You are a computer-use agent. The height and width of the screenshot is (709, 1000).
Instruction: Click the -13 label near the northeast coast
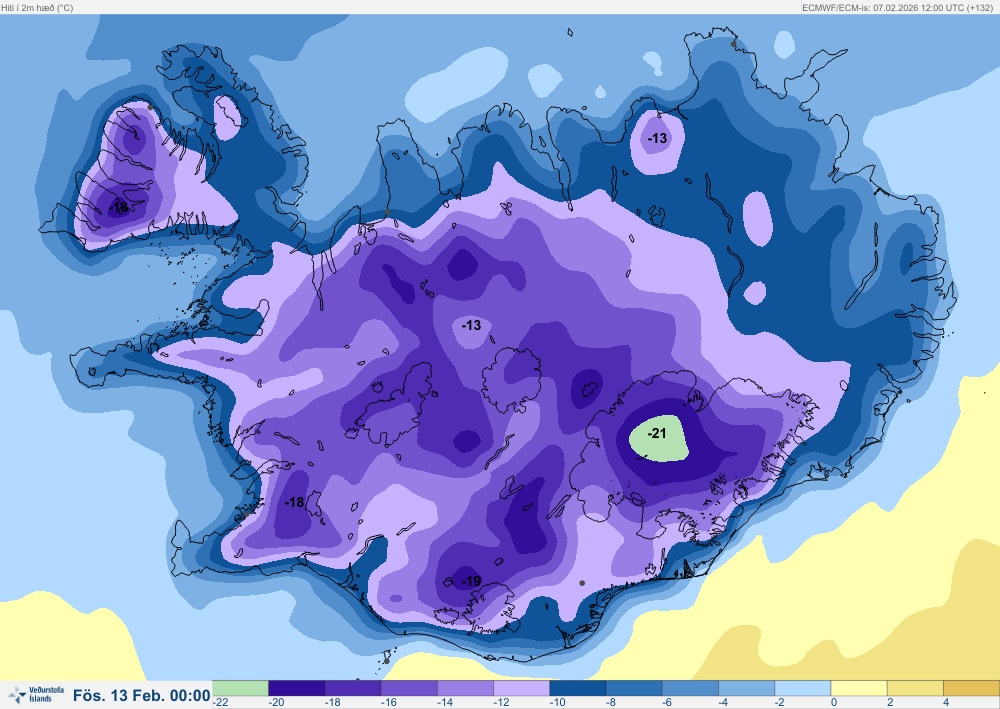click(657, 138)
